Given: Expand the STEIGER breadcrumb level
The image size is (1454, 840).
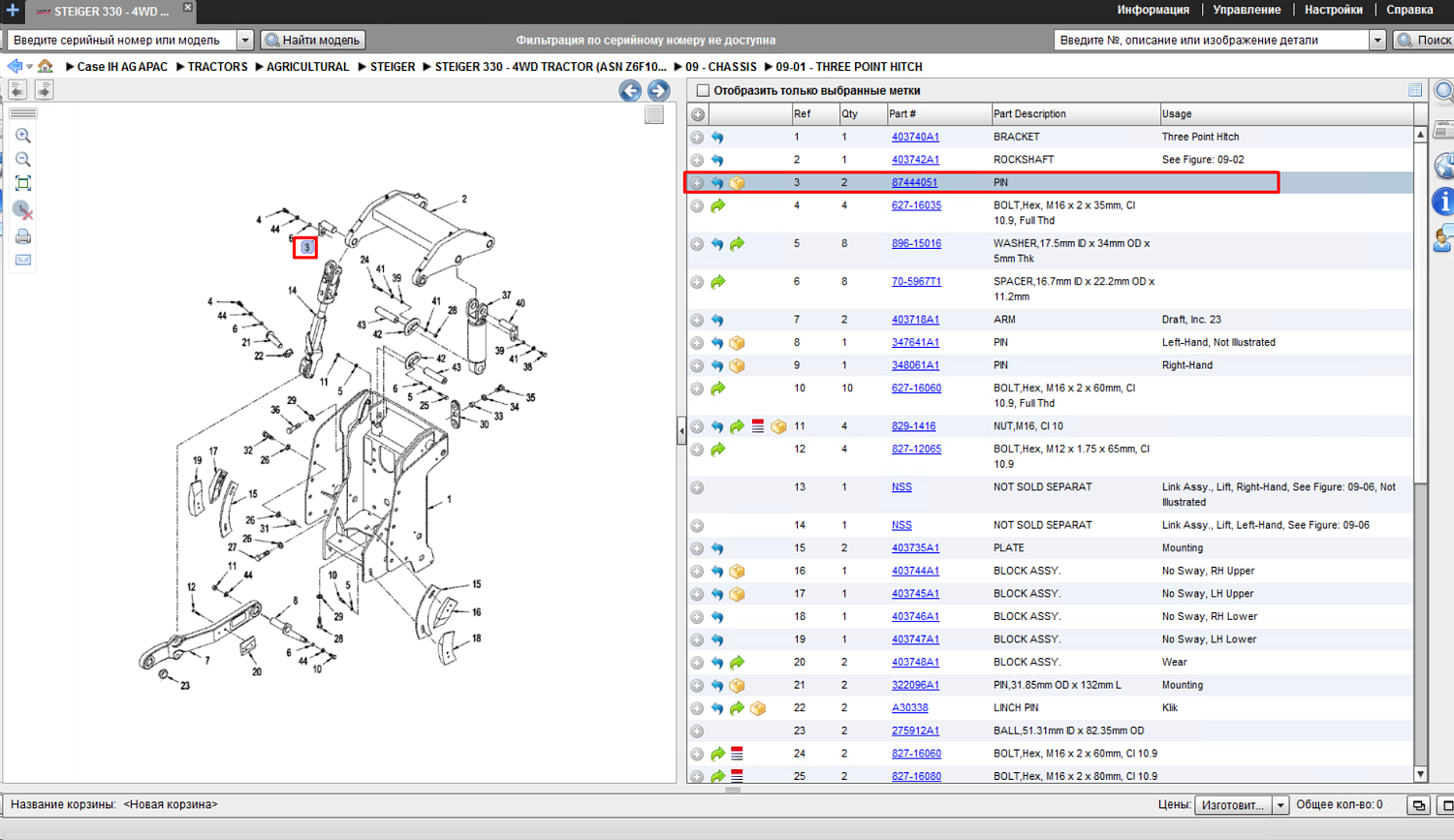Looking at the screenshot, I should (363, 67).
